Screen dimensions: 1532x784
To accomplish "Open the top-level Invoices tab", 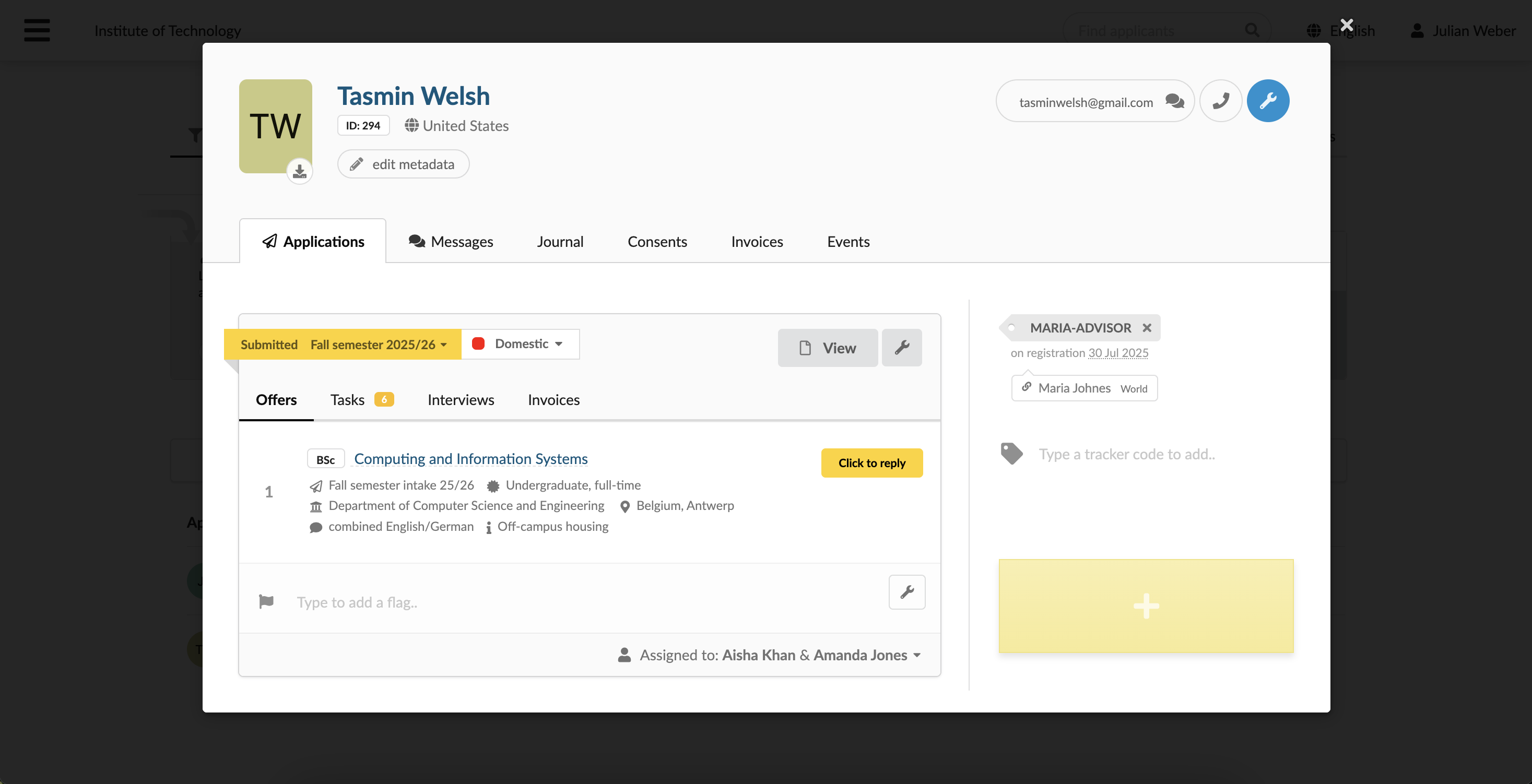I will click(x=757, y=241).
